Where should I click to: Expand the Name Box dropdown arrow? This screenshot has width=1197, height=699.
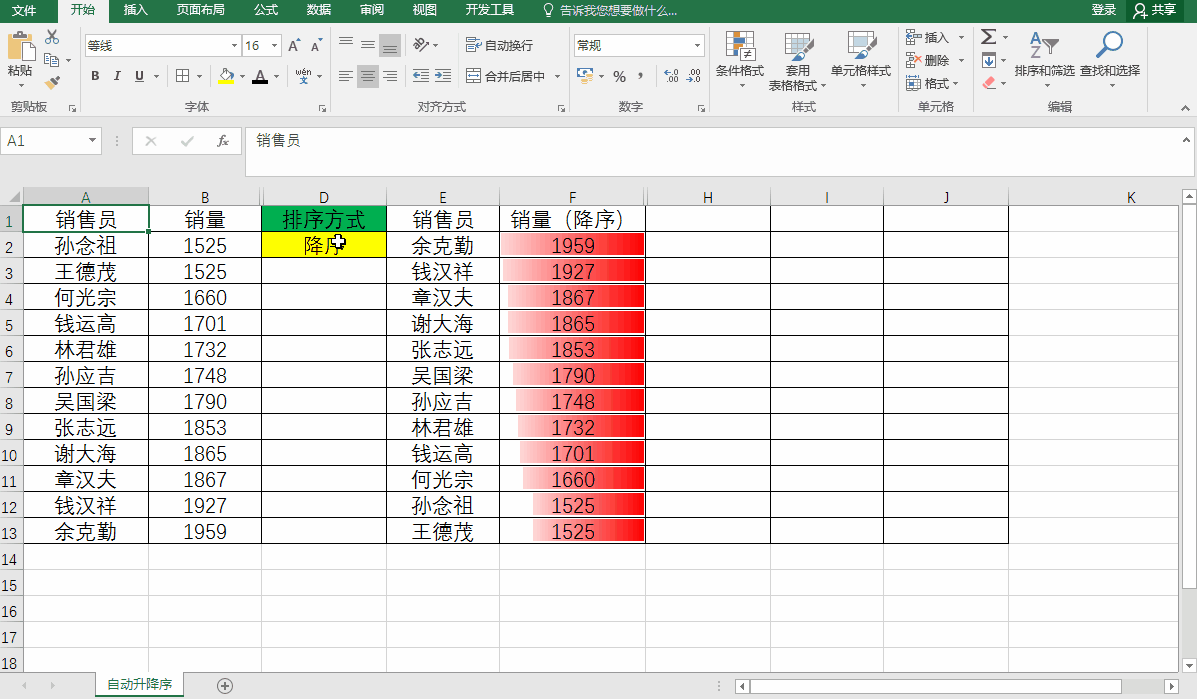tap(92, 140)
